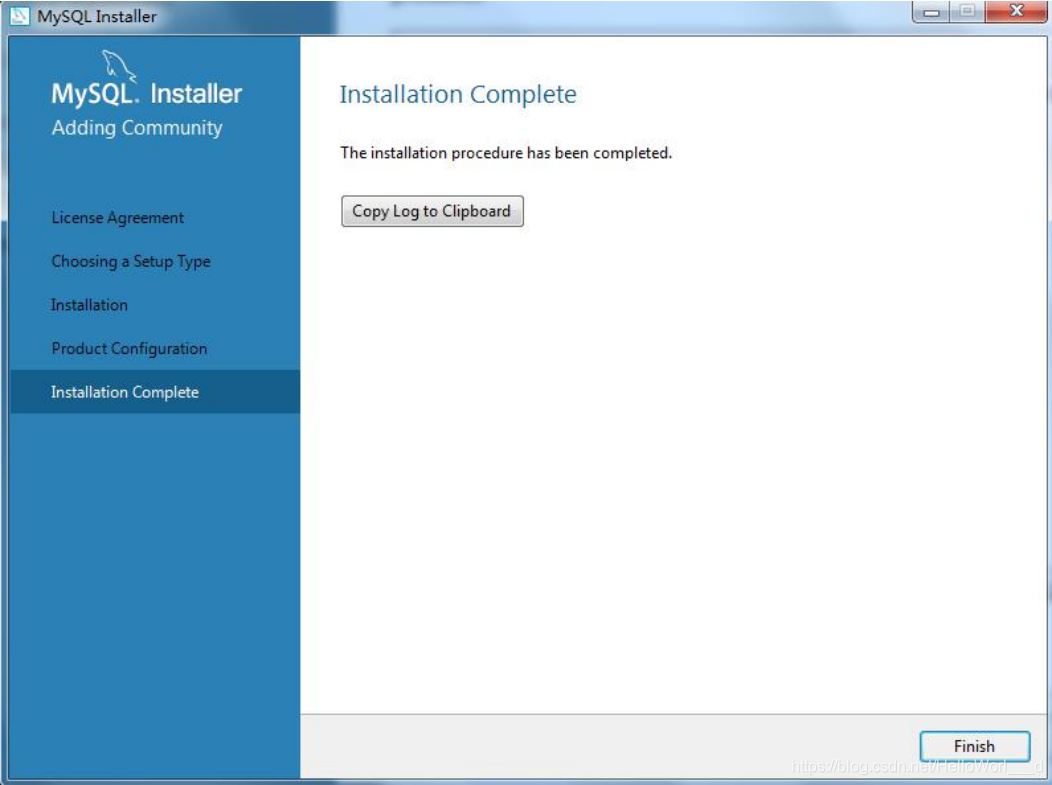Select Installation Complete sidebar item
1052x785 pixels.
tap(155, 392)
